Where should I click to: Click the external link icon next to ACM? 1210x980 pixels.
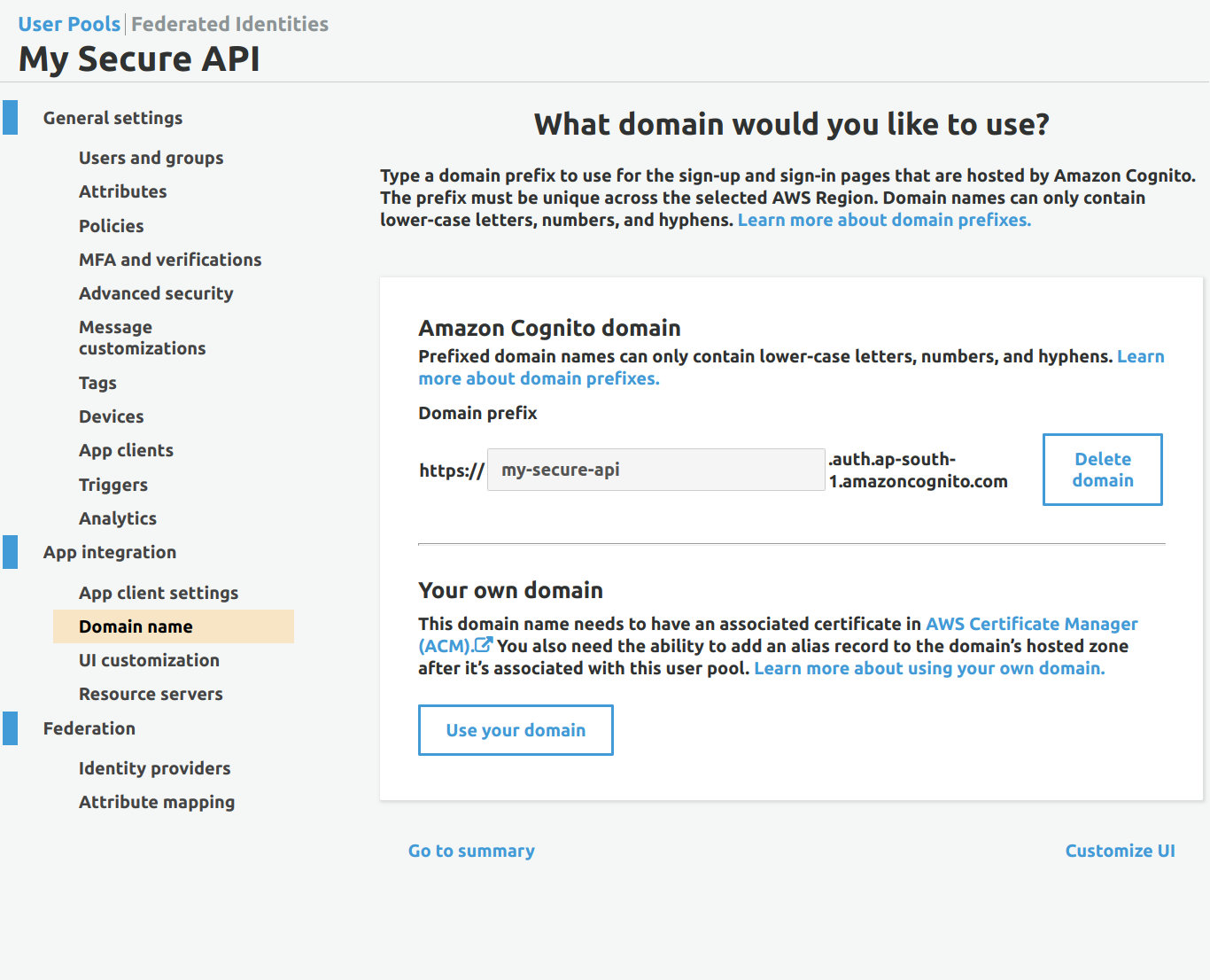[x=484, y=645]
